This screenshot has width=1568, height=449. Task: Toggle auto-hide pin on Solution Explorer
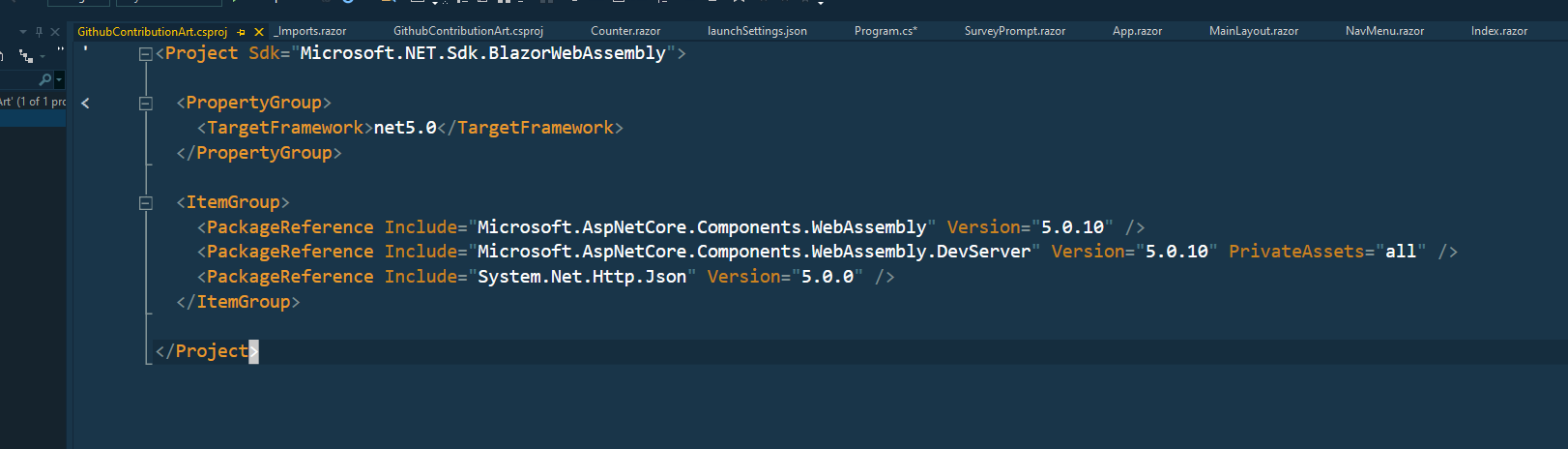pos(39,32)
